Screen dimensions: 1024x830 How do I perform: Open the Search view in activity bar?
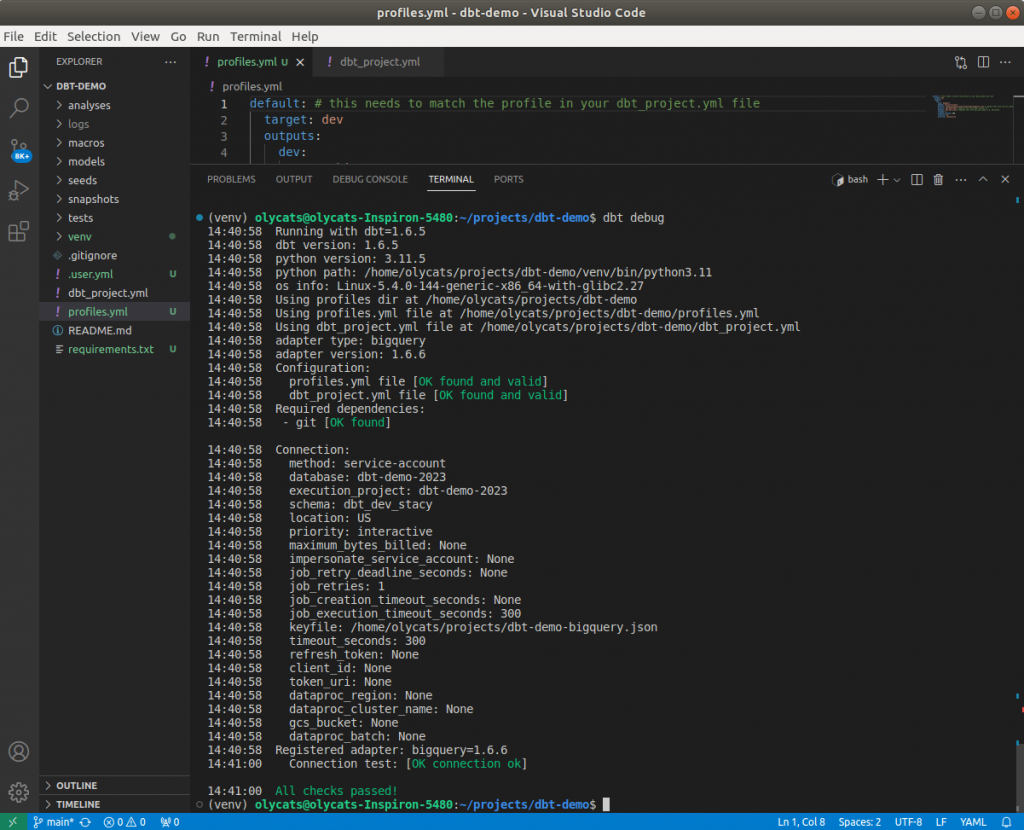18,108
